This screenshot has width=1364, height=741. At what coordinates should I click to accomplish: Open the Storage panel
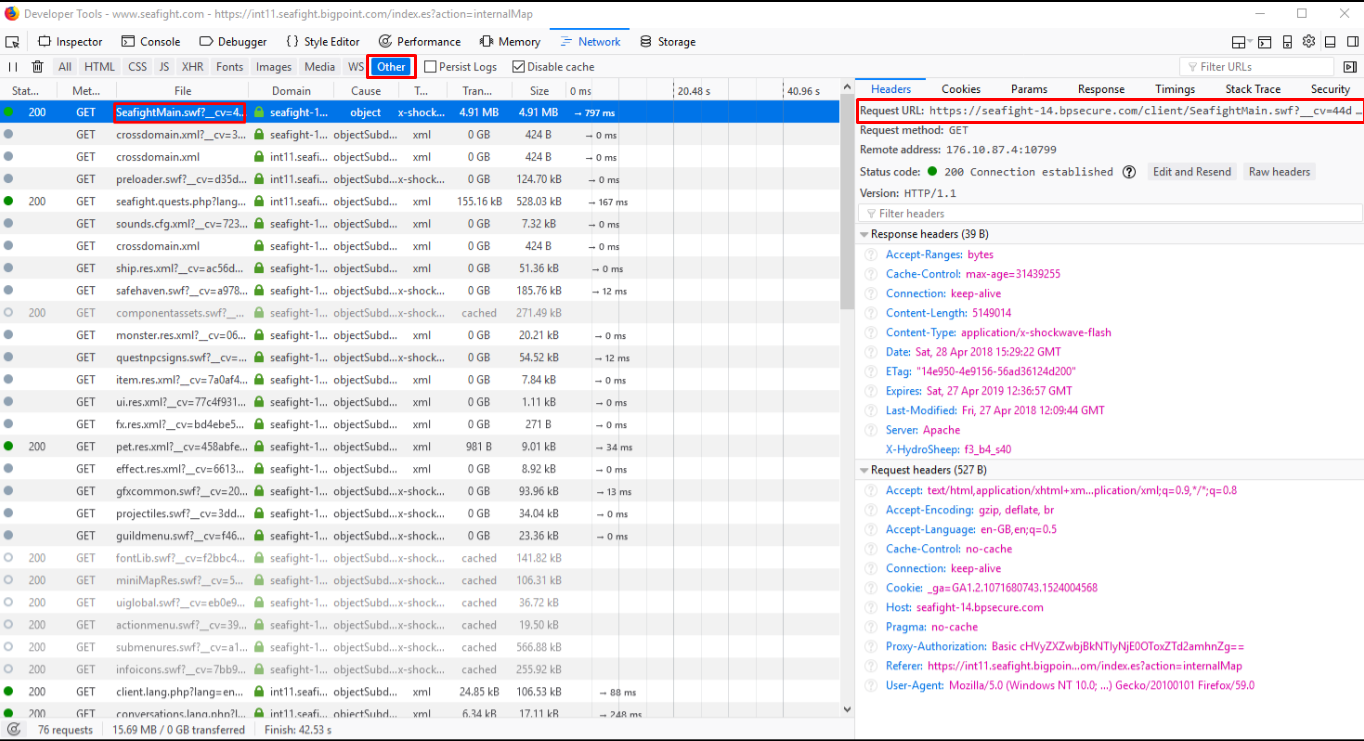667,42
